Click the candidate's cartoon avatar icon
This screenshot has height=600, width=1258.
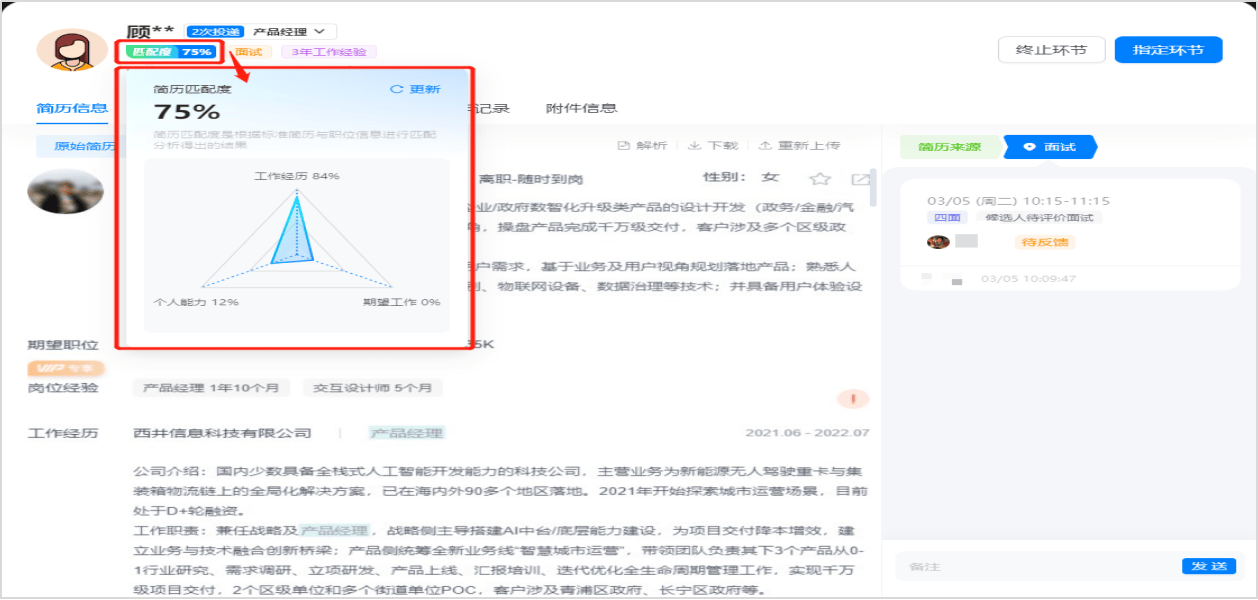click(72, 50)
